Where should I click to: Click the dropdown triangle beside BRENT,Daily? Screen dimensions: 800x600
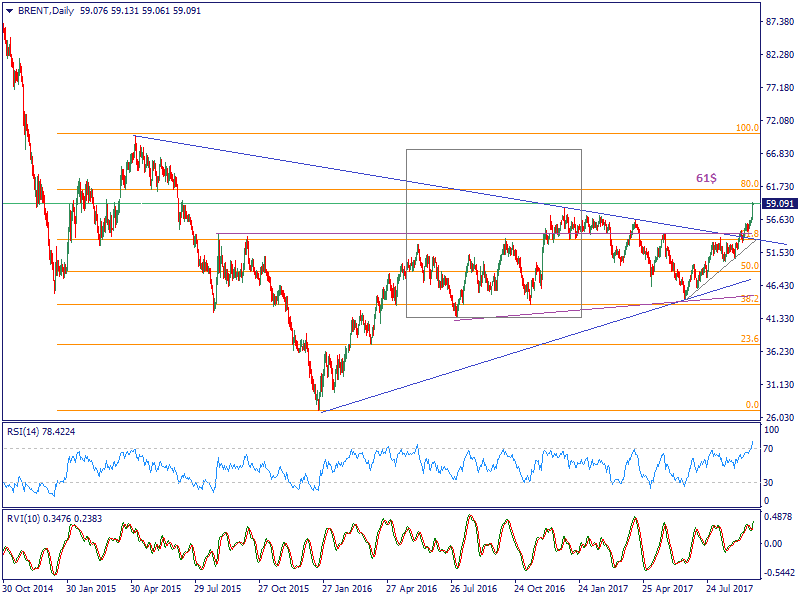[x=6, y=9]
